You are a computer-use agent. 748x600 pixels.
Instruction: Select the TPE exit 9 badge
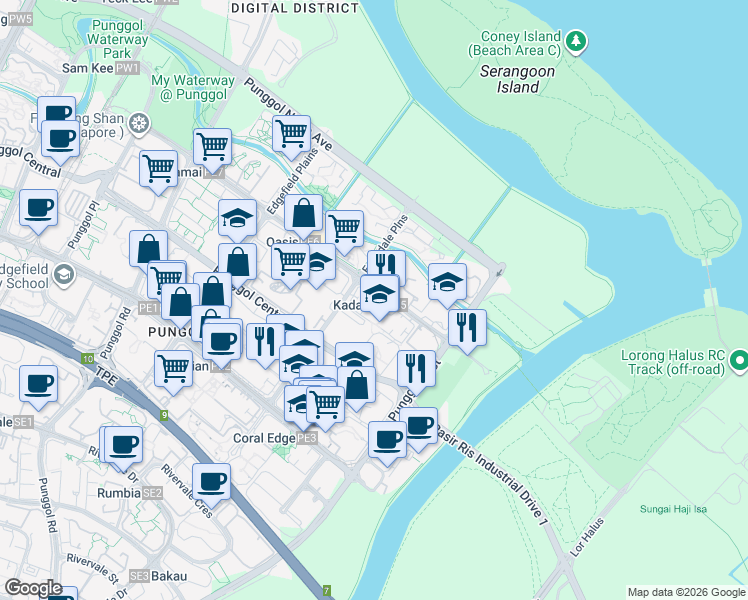click(x=164, y=415)
